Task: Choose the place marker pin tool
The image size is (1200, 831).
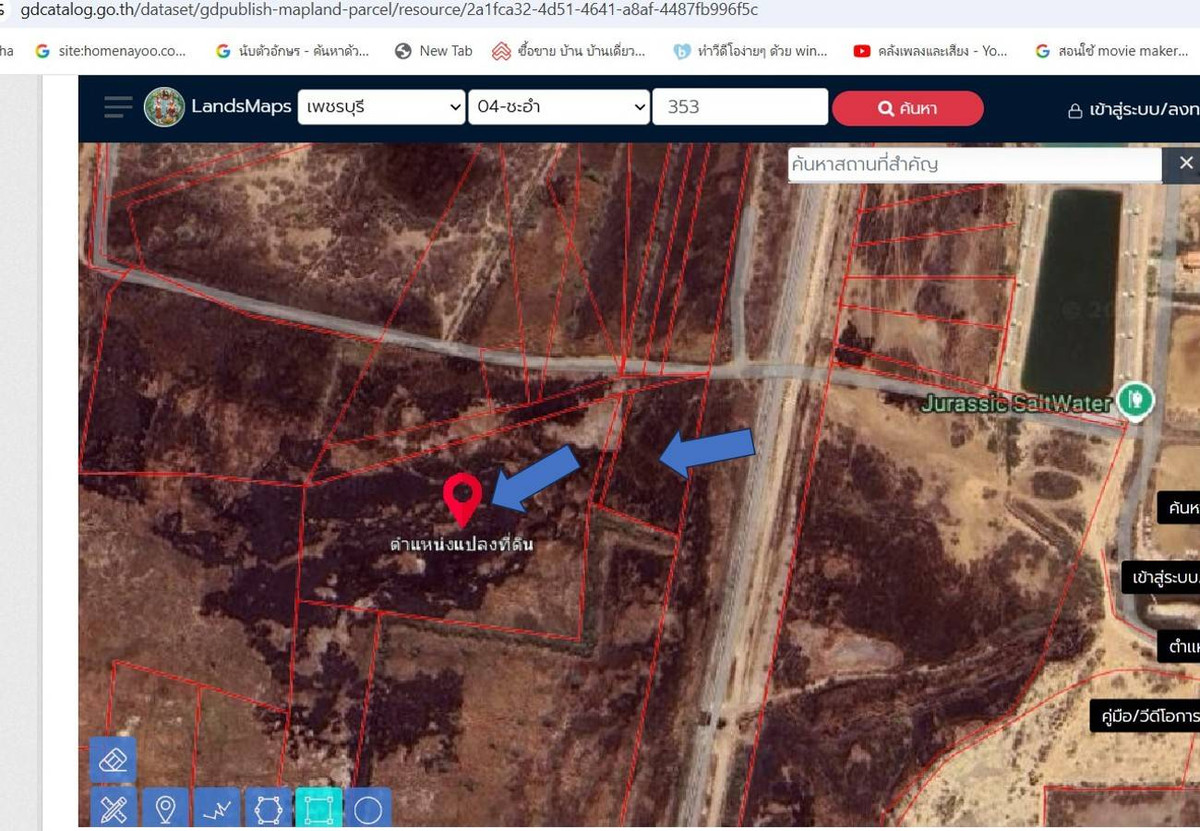Action: pos(165,808)
